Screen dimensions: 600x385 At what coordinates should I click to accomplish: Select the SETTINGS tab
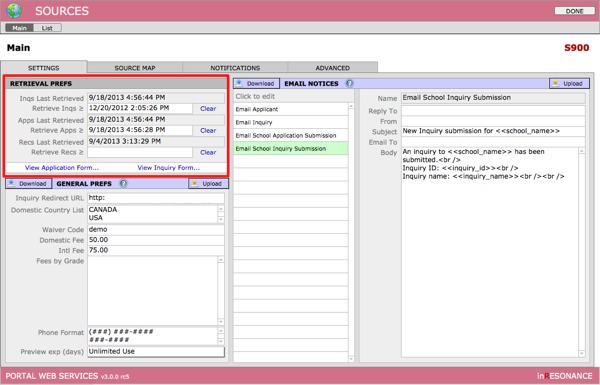(x=44, y=68)
